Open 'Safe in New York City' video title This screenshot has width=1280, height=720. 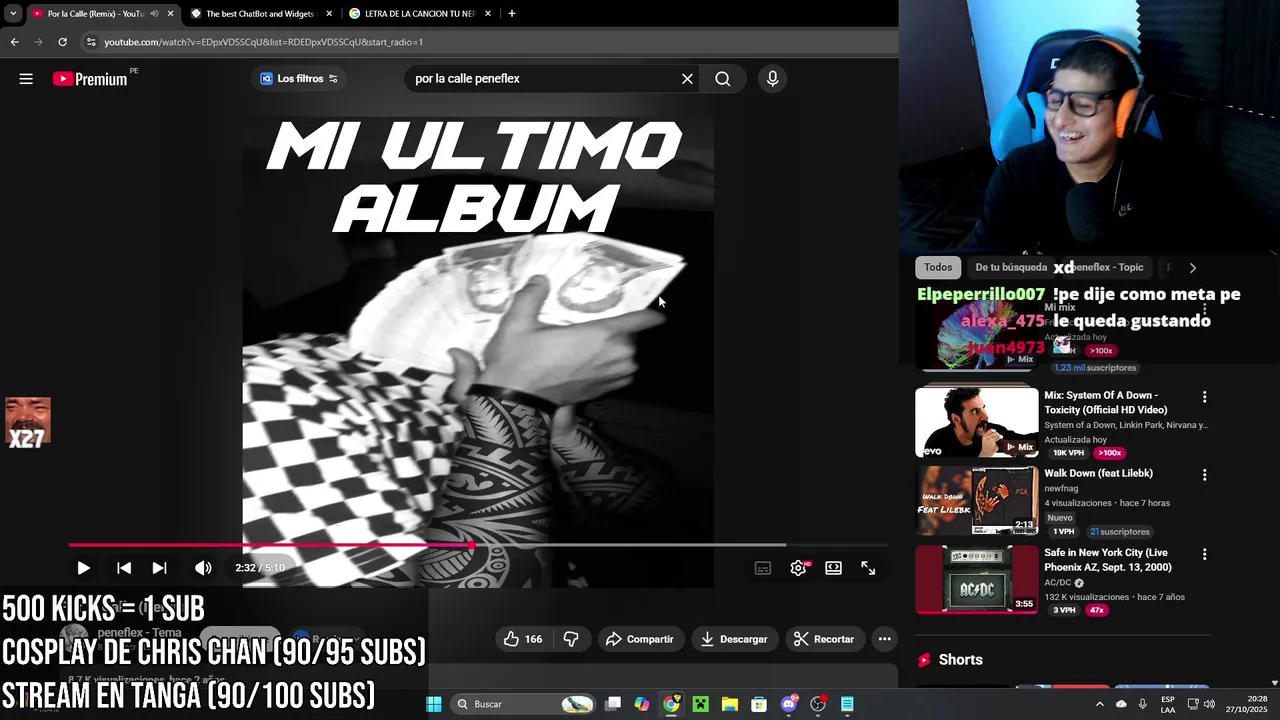coord(1108,560)
